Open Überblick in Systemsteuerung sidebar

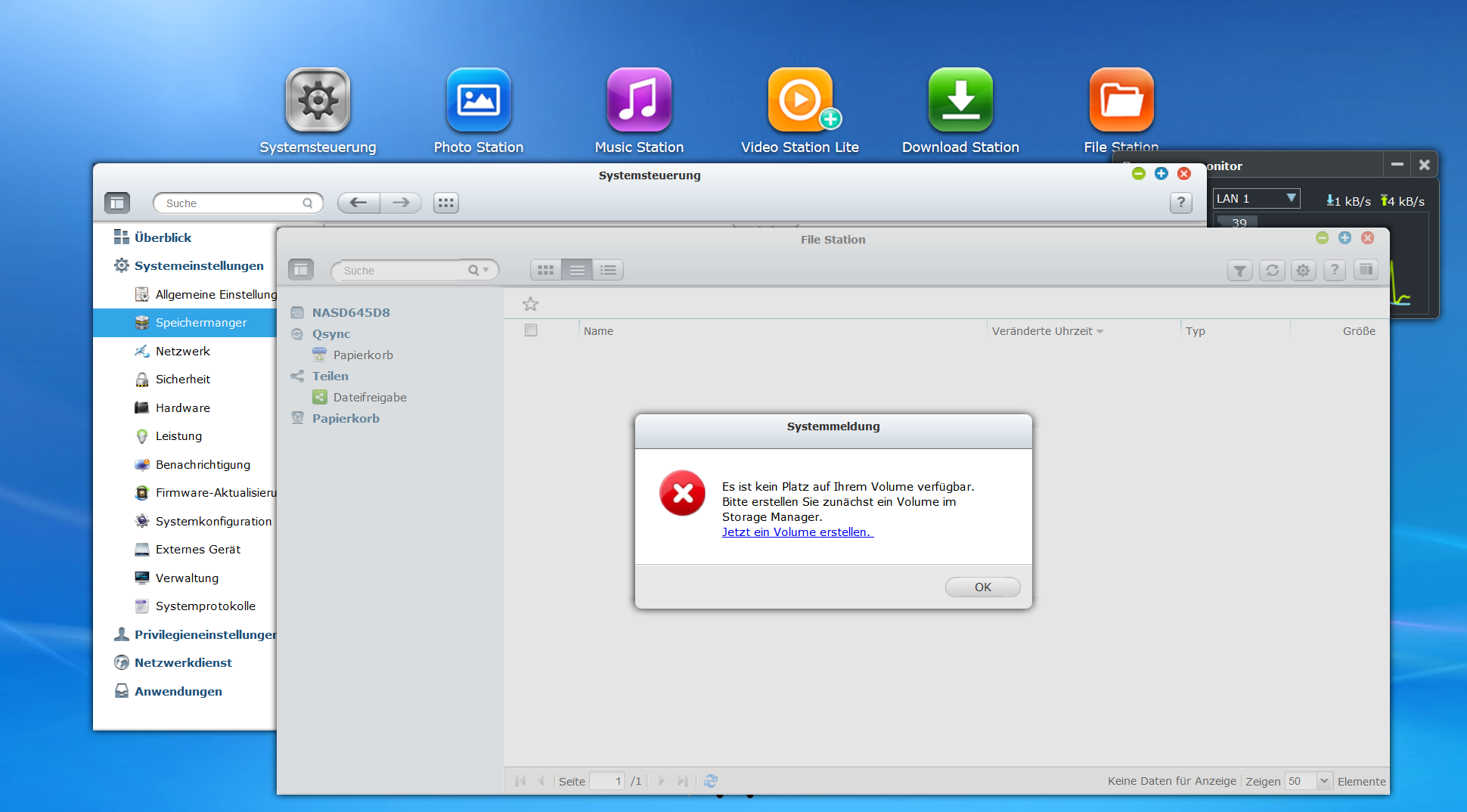point(163,237)
